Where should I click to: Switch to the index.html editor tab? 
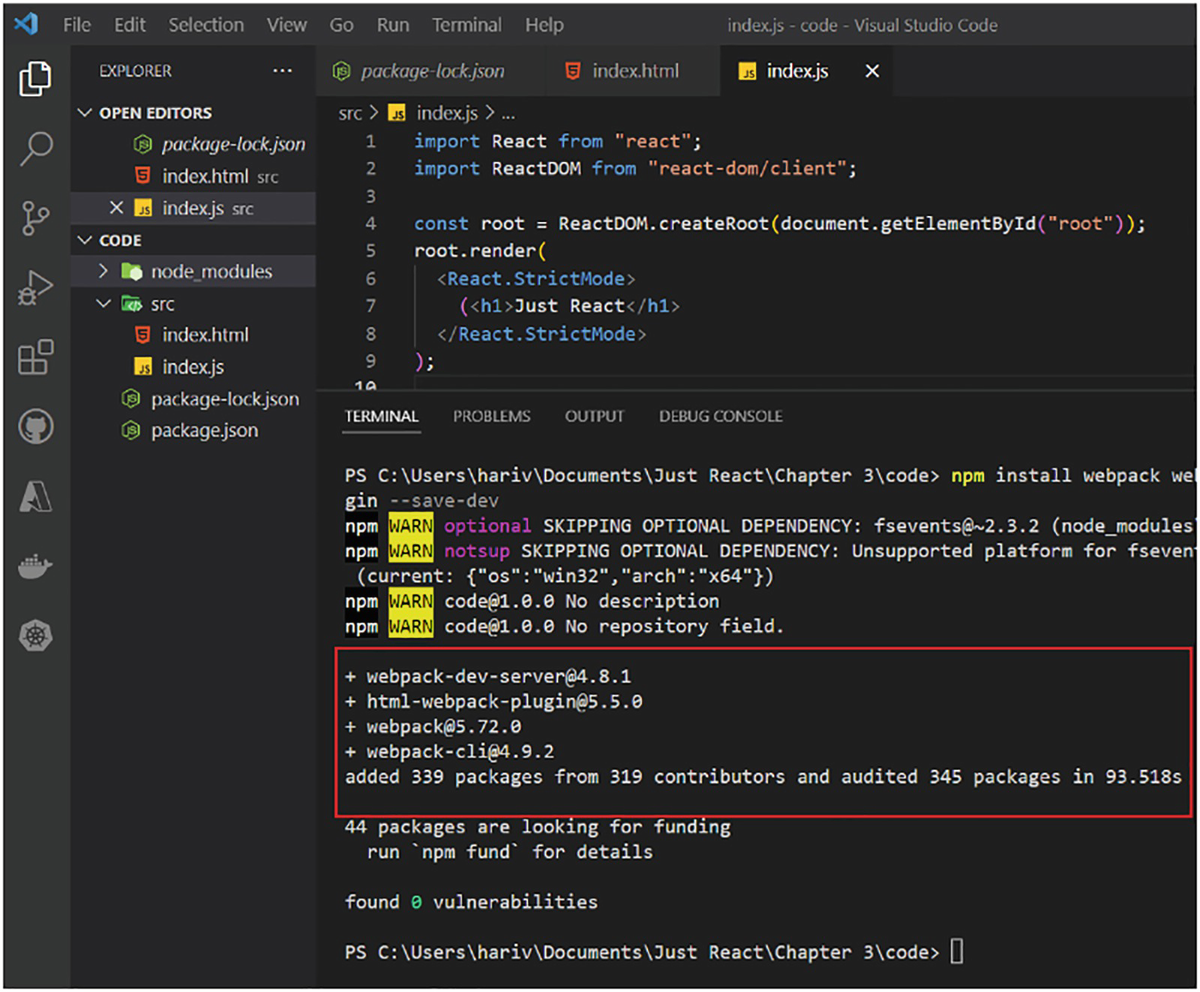point(634,71)
